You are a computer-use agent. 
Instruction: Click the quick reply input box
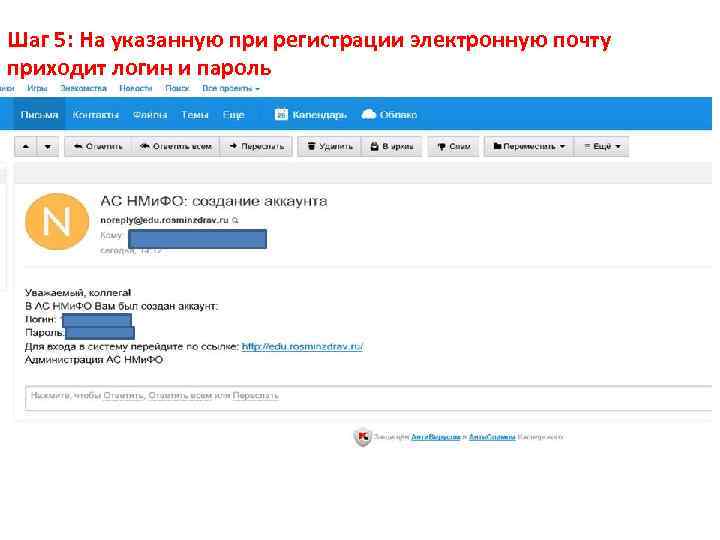coord(369,397)
